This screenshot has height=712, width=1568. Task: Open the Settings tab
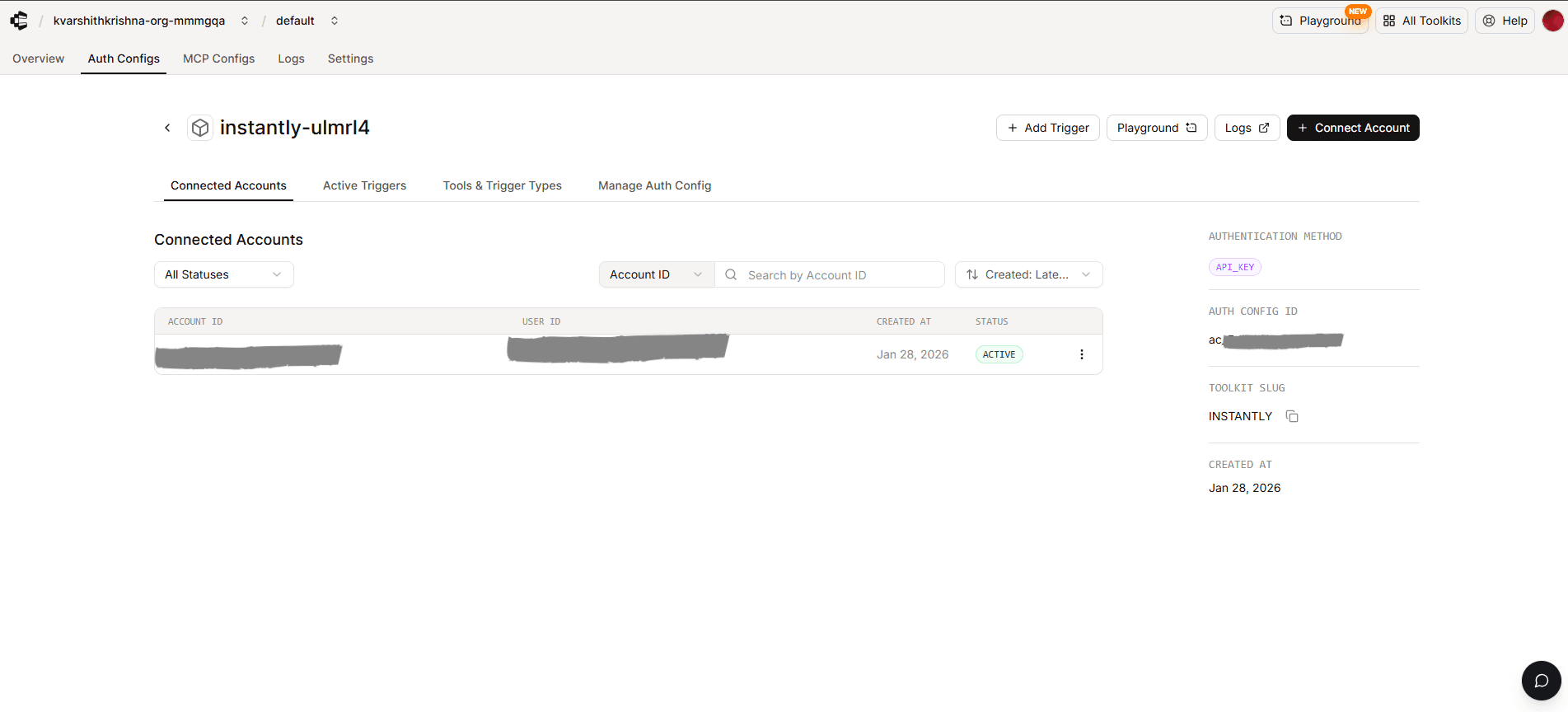(350, 59)
